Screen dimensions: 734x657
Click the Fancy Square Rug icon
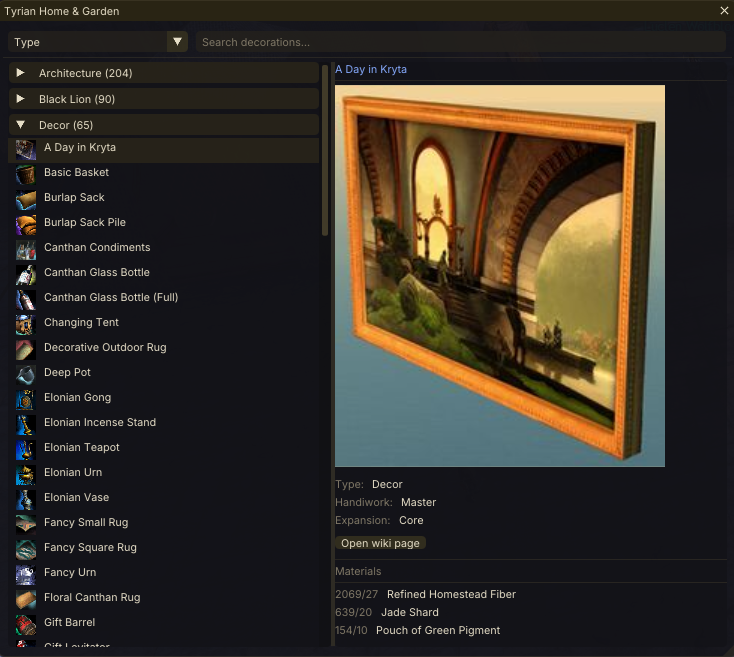click(x=26, y=550)
